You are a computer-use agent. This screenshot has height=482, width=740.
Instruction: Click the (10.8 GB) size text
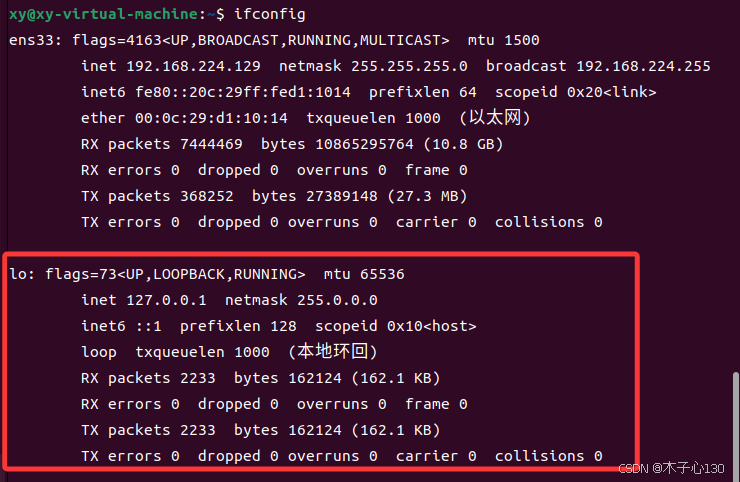[463, 144]
